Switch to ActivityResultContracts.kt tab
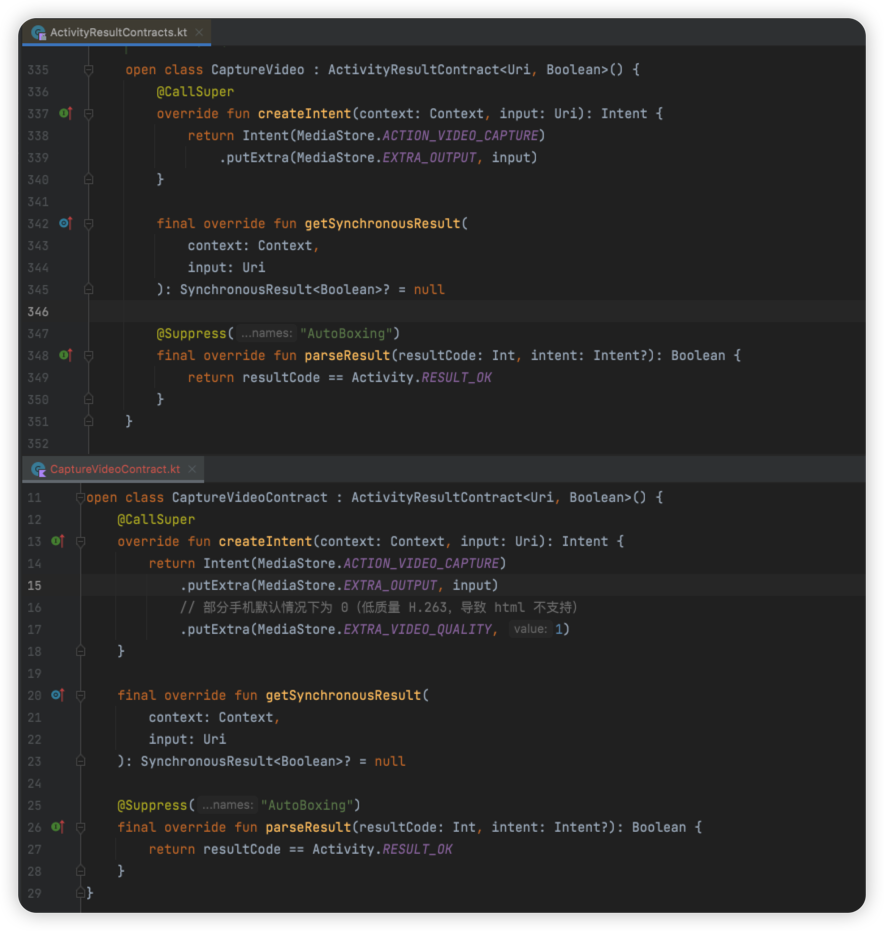The width and height of the screenshot is (884, 931). click(x=118, y=33)
